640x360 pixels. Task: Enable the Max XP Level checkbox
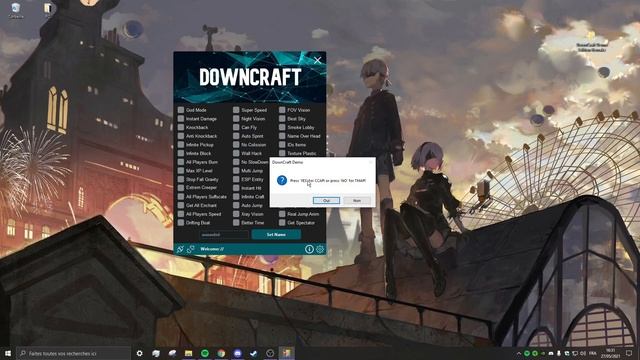181,171
